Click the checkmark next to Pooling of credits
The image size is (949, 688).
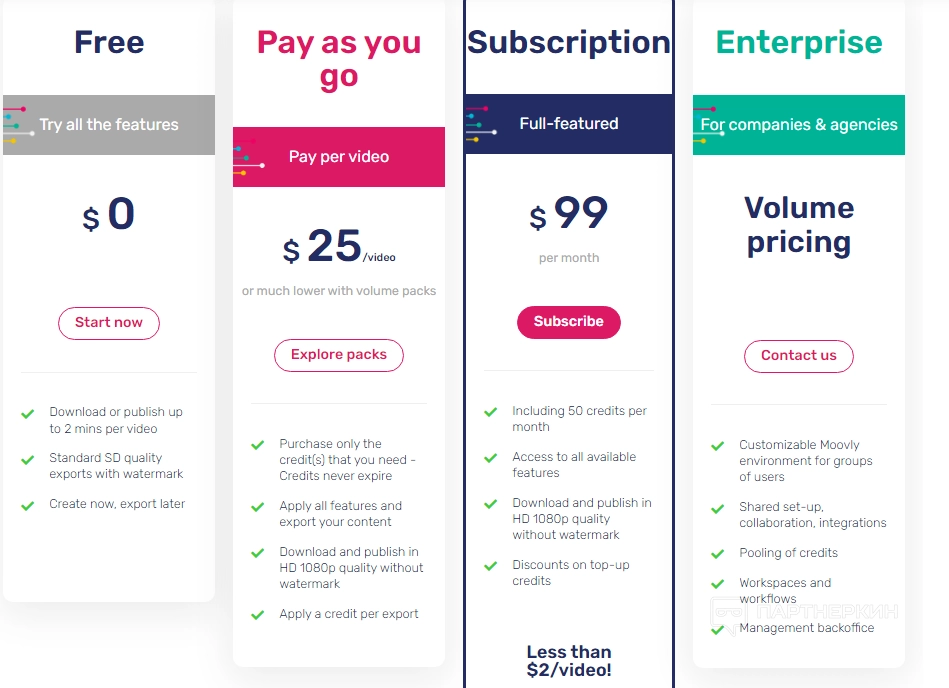(717, 554)
